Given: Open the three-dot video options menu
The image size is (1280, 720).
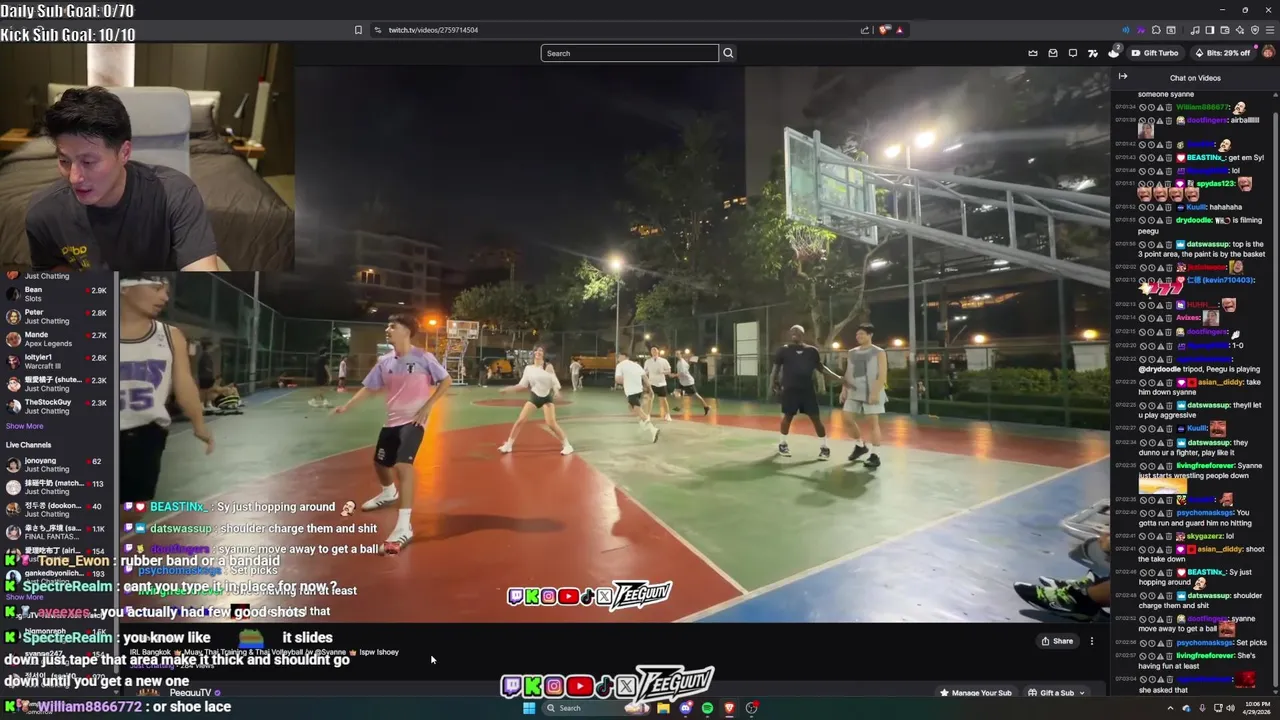Looking at the screenshot, I should click(1092, 641).
